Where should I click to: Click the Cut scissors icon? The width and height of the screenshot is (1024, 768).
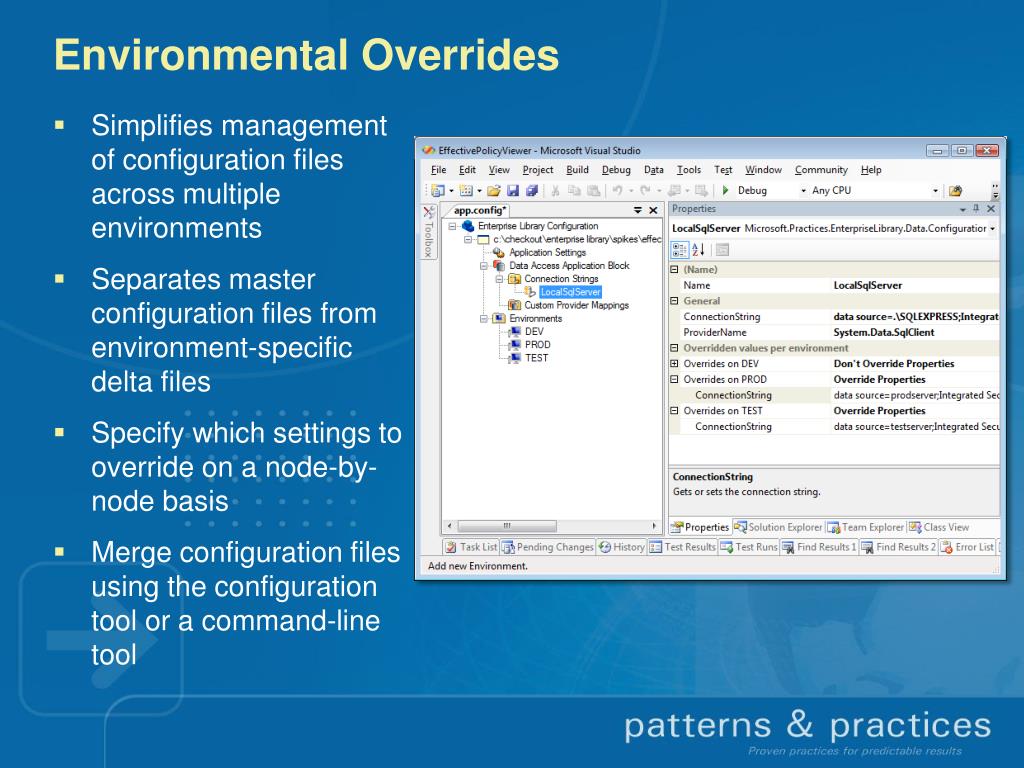[555, 191]
